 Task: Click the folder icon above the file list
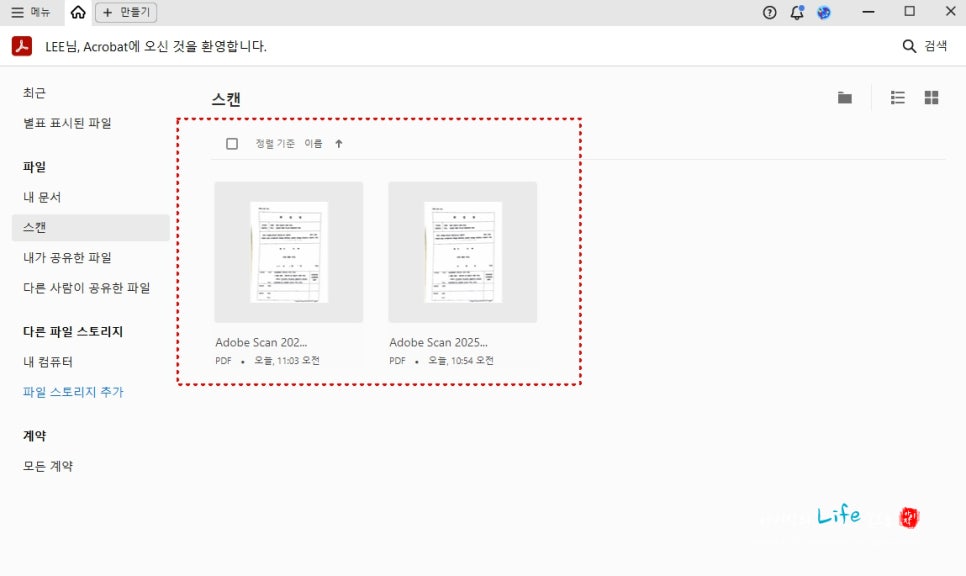(845, 97)
